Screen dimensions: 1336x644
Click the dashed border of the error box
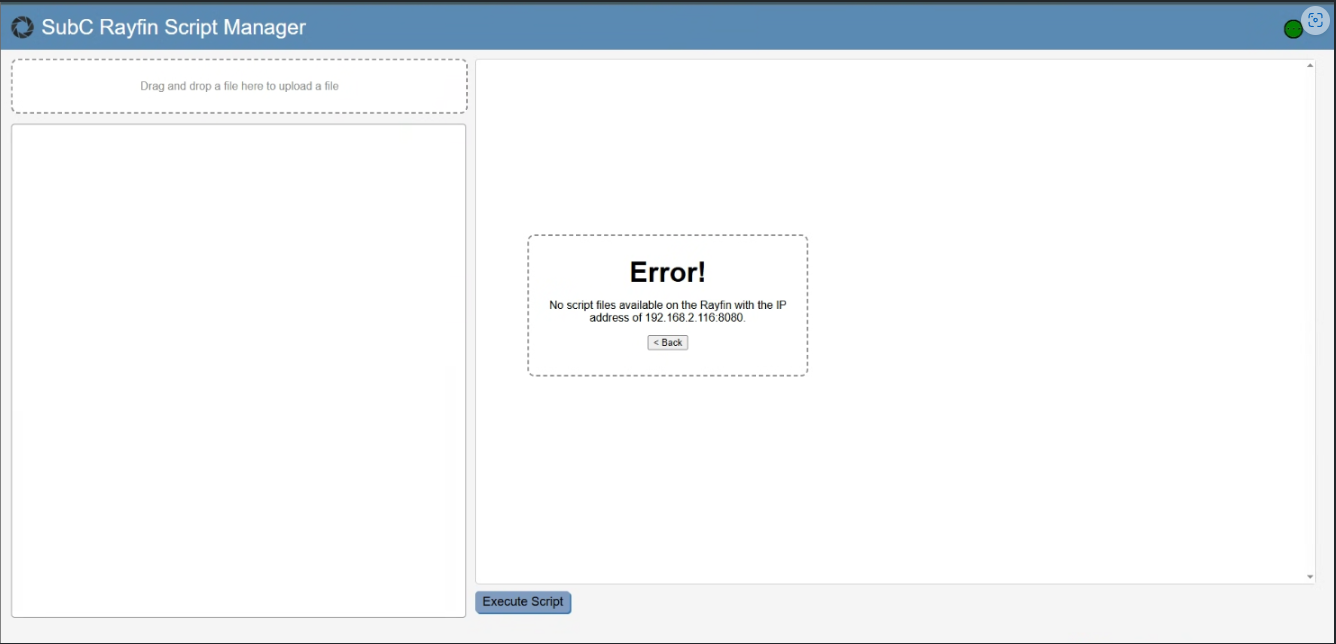click(x=528, y=305)
